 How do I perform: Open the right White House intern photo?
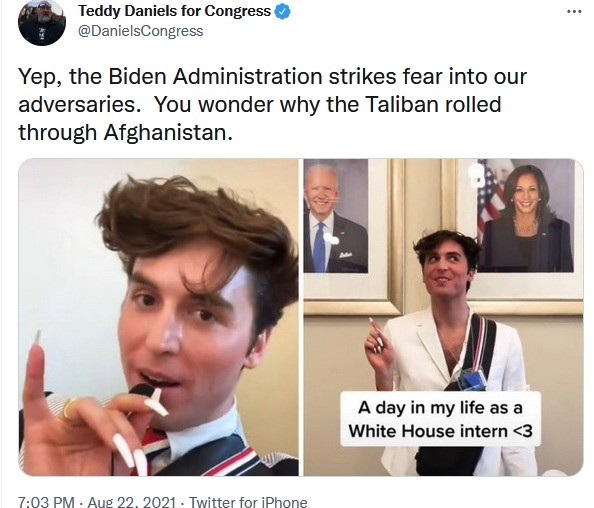(443, 317)
